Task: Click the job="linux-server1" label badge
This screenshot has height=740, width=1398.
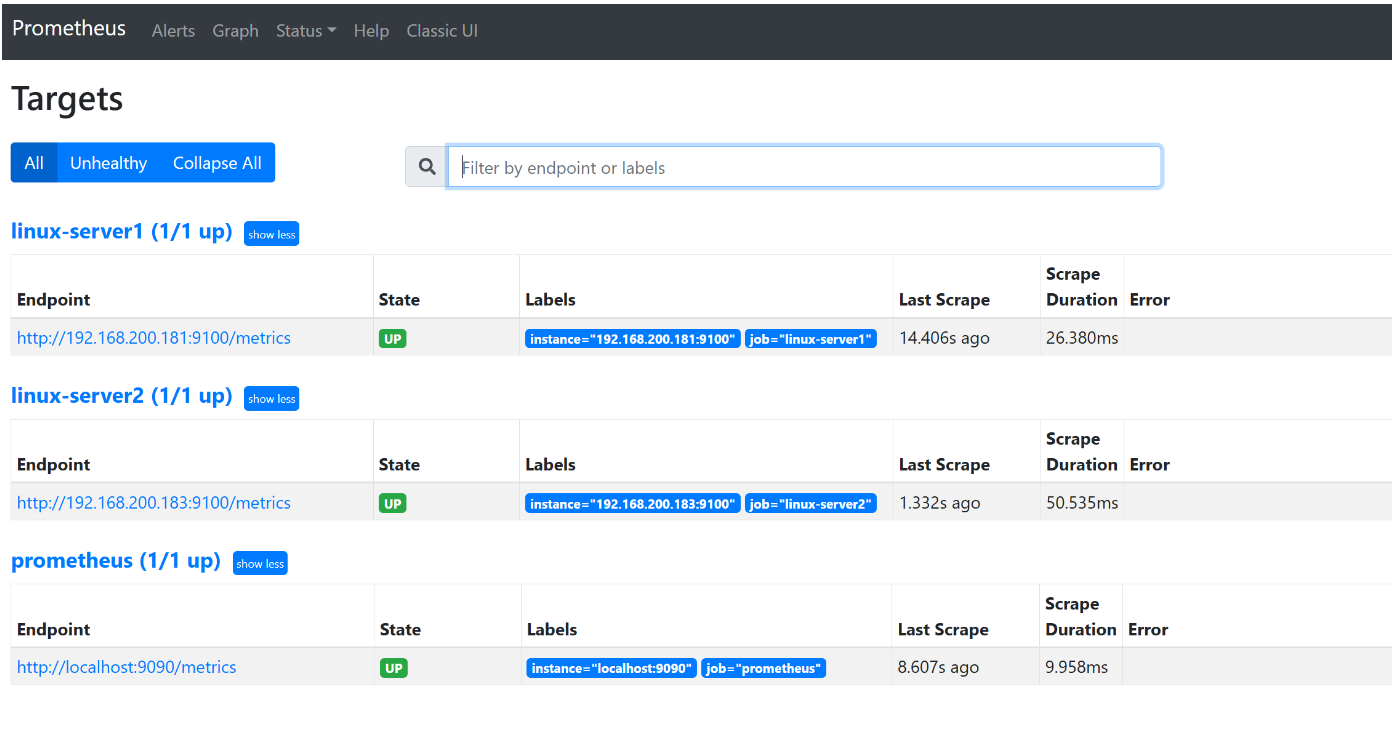Action: [811, 339]
